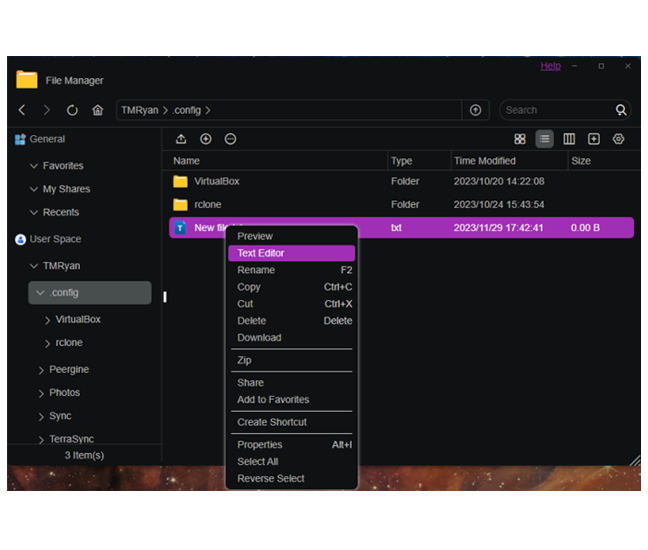Expand the Peergine folder in tree
The height and width of the screenshot is (550, 648).
[41, 370]
